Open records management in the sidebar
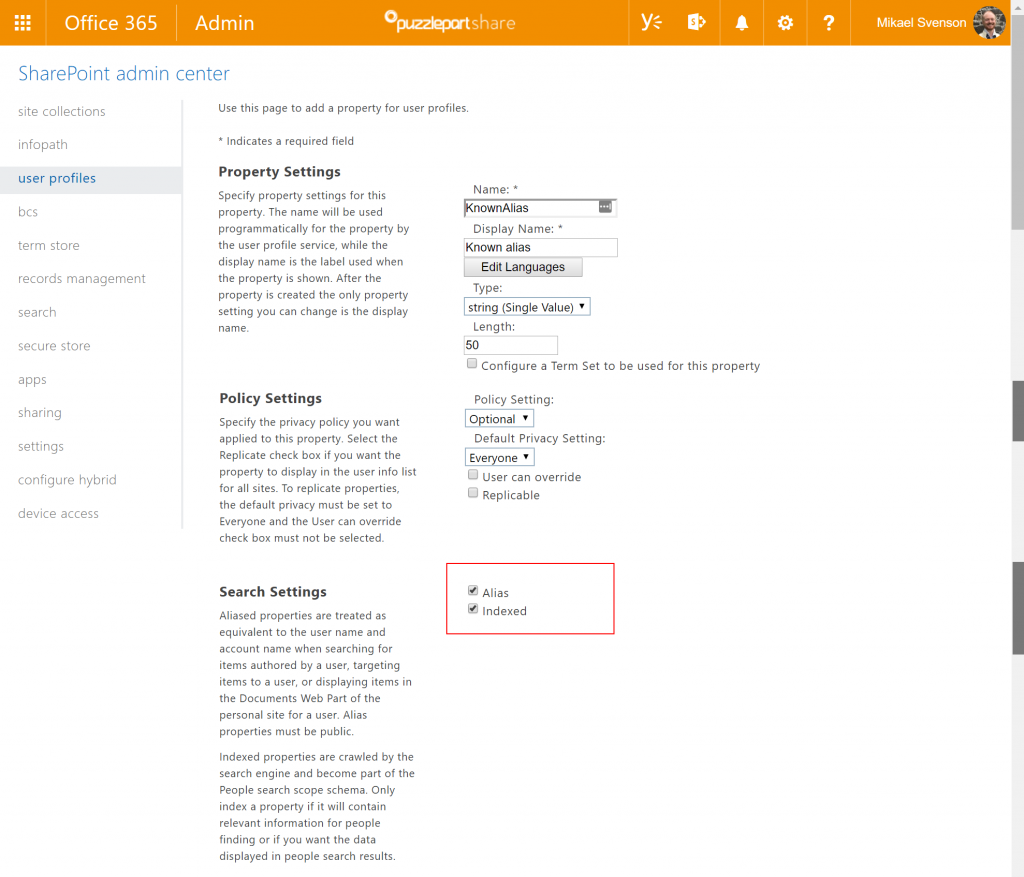1024x877 pixels. click(82, 279)
